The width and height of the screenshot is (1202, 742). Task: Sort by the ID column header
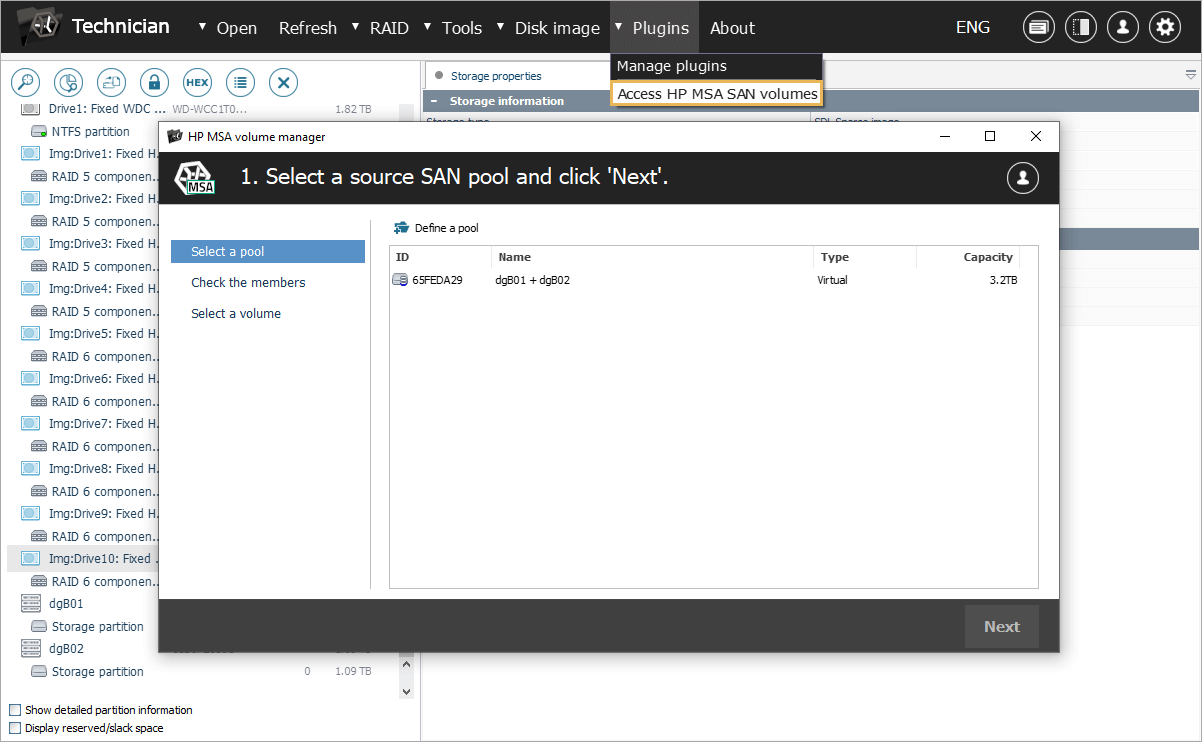[x=441, y=257]
